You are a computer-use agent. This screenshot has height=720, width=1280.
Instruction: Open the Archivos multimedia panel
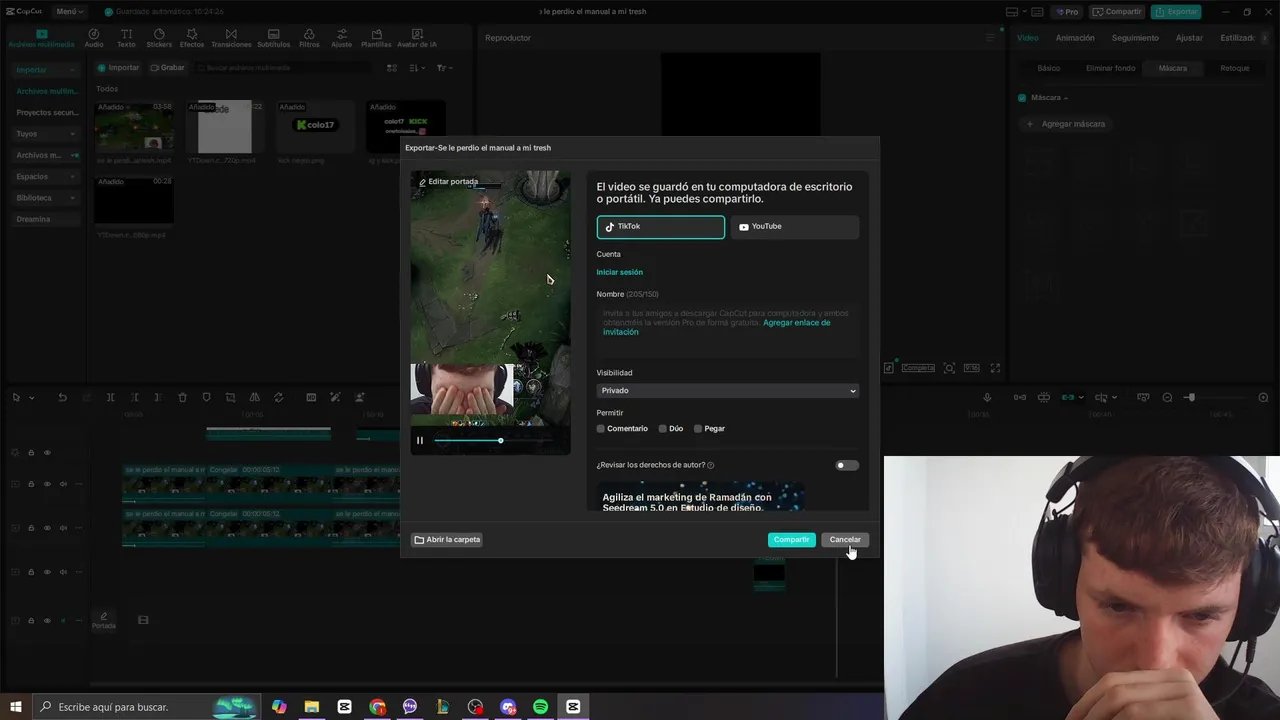coord(41,38)
